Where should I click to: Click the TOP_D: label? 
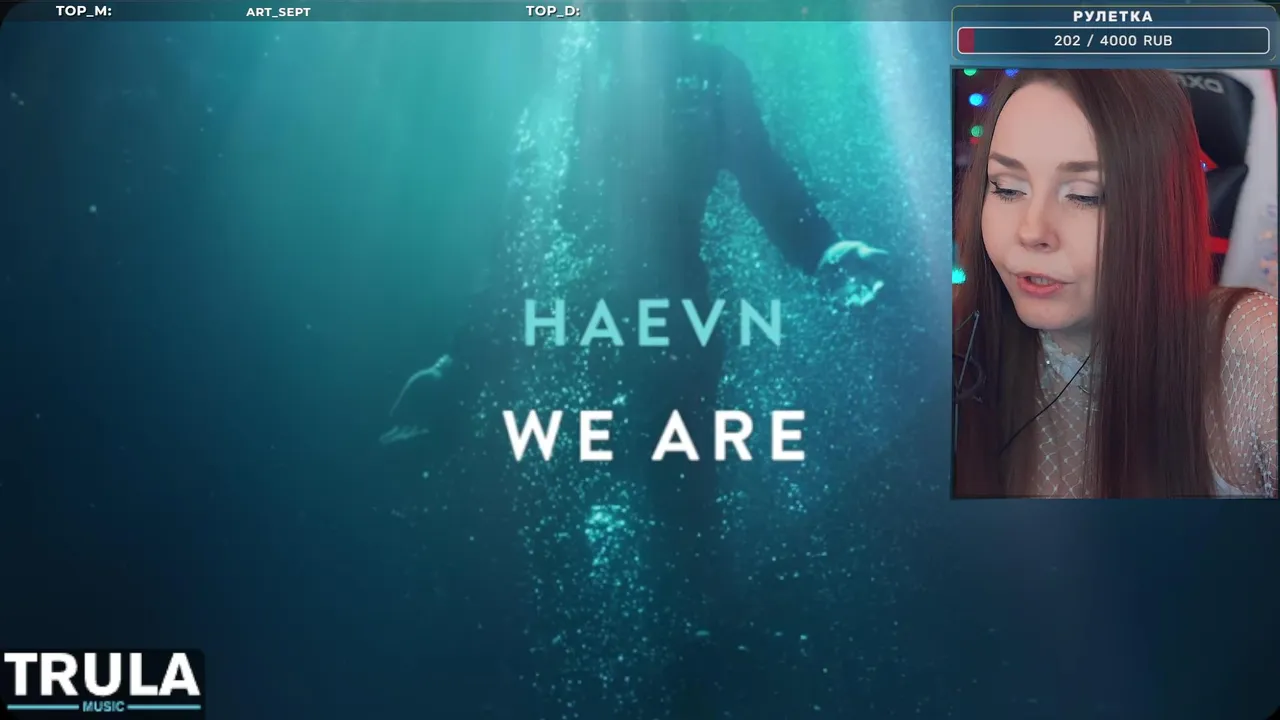tap(553, 11)
